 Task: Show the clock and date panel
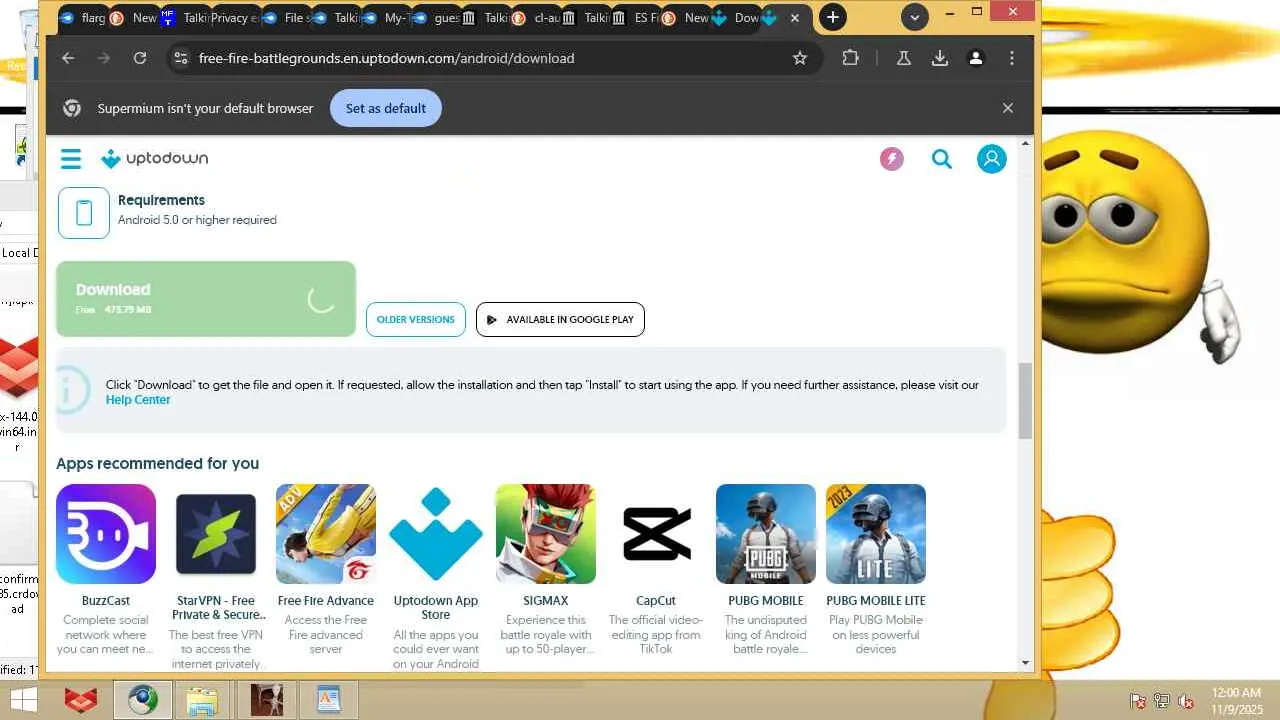click(x=1236, y=700)
